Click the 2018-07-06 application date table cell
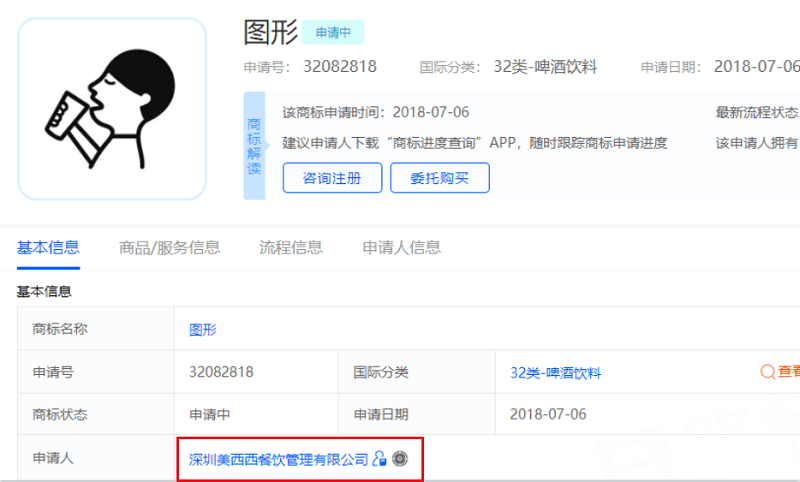Viewport: 800px width, 482px height. [x=548, y=414]
